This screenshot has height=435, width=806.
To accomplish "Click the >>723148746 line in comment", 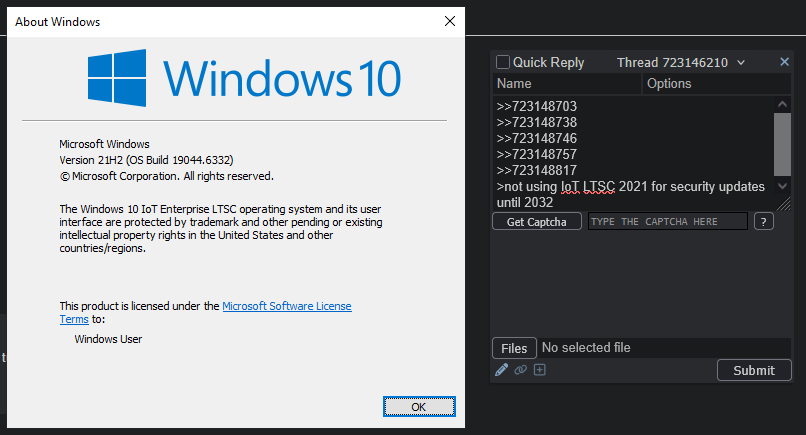I will 537,138.
